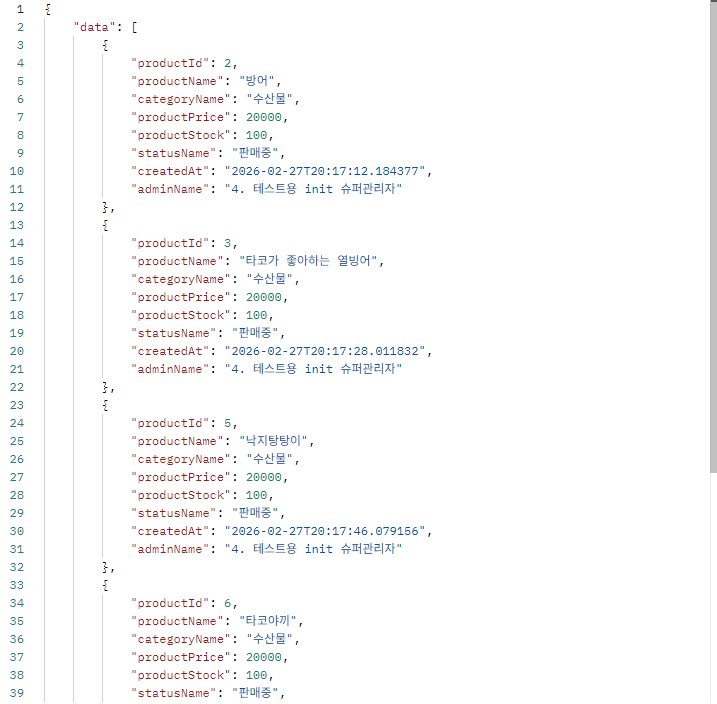This screenshot has height=704, width=717.
Task: Click the opening brace on line 33
Action: (x=106, y=585)
